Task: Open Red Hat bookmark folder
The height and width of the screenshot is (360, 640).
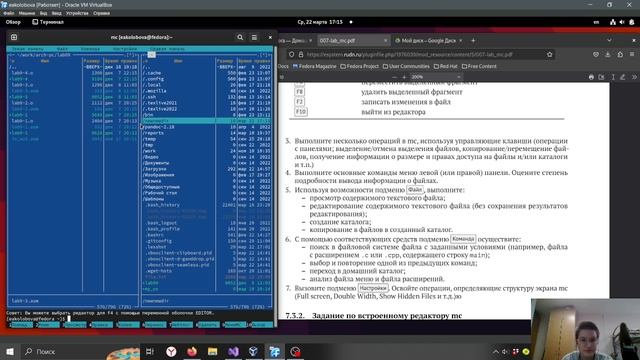Action: tap(445, 66)
